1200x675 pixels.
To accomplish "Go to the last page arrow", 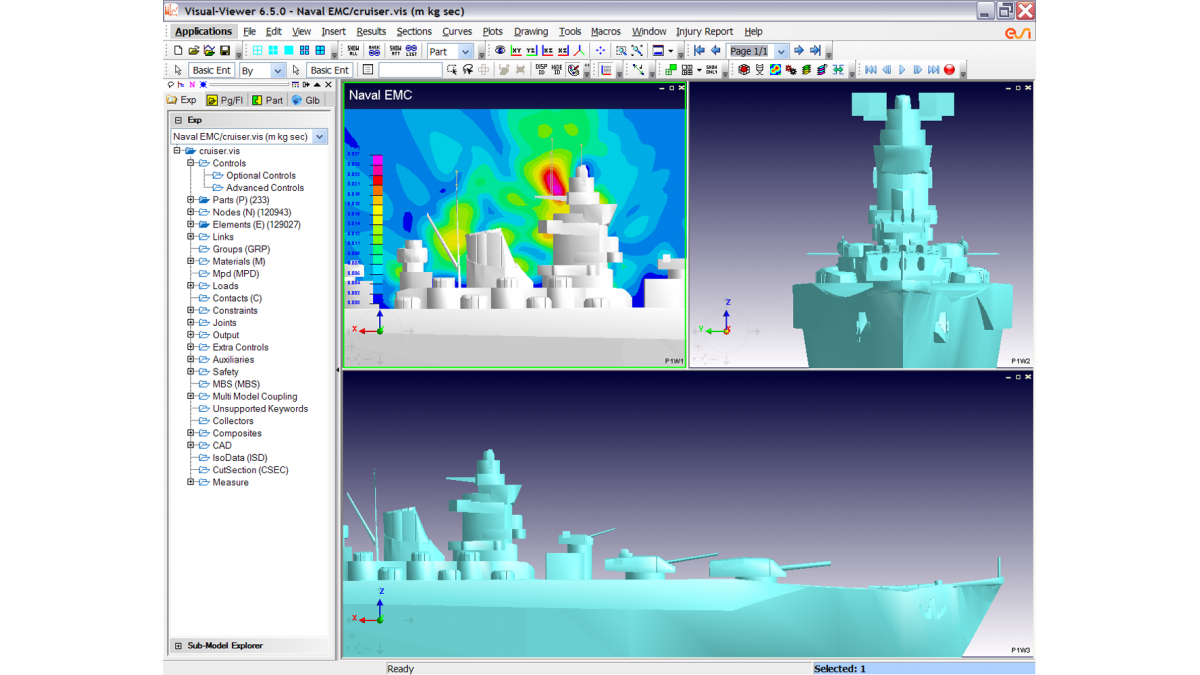I will coord(815,51).
